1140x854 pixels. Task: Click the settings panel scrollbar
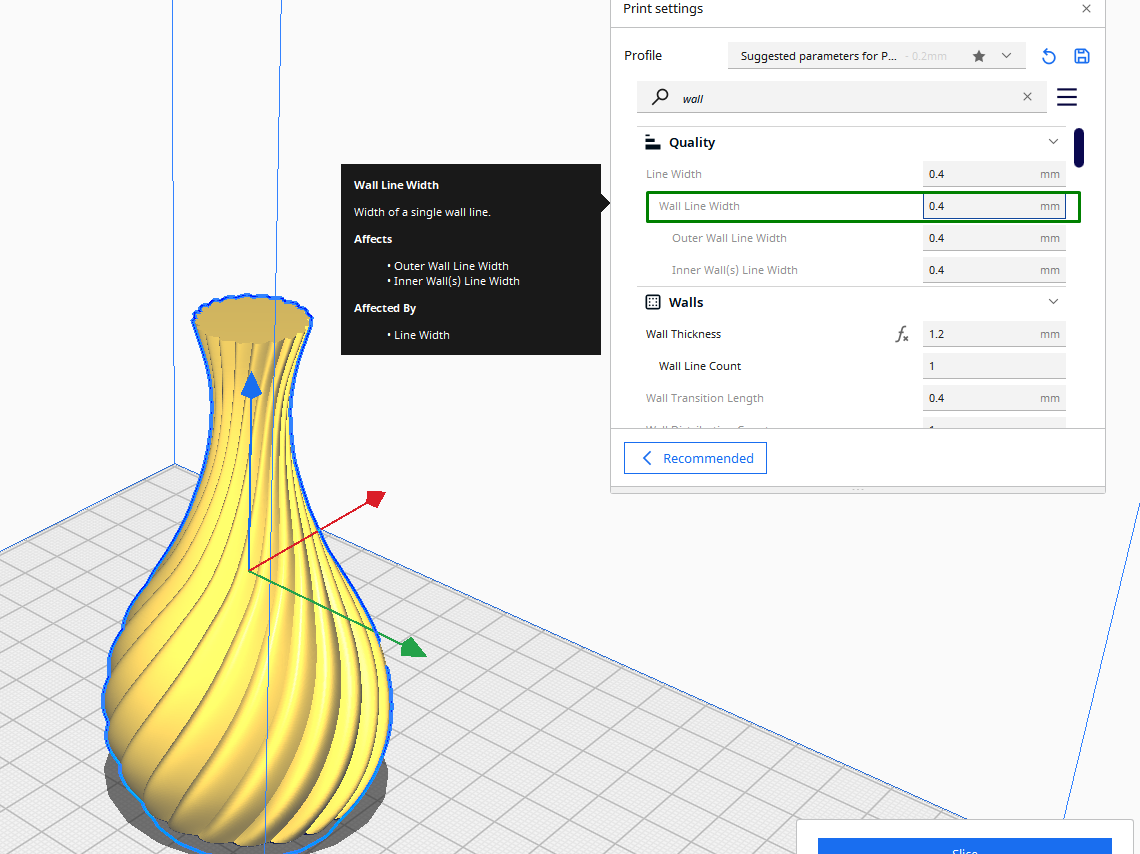[x=1078, y=147]
